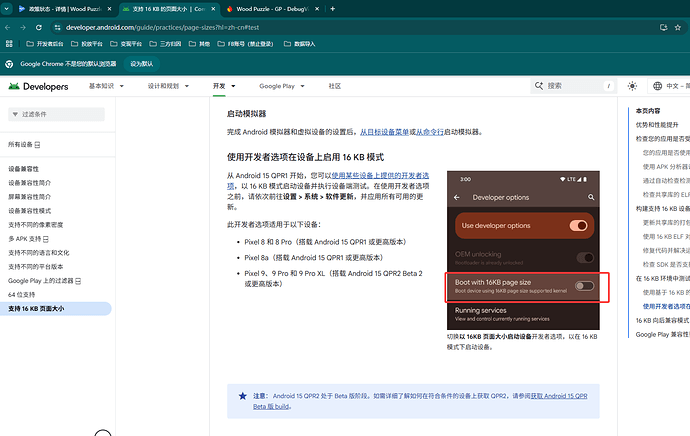Jump to 检查 SDK contents entry

tap(666, 265)
